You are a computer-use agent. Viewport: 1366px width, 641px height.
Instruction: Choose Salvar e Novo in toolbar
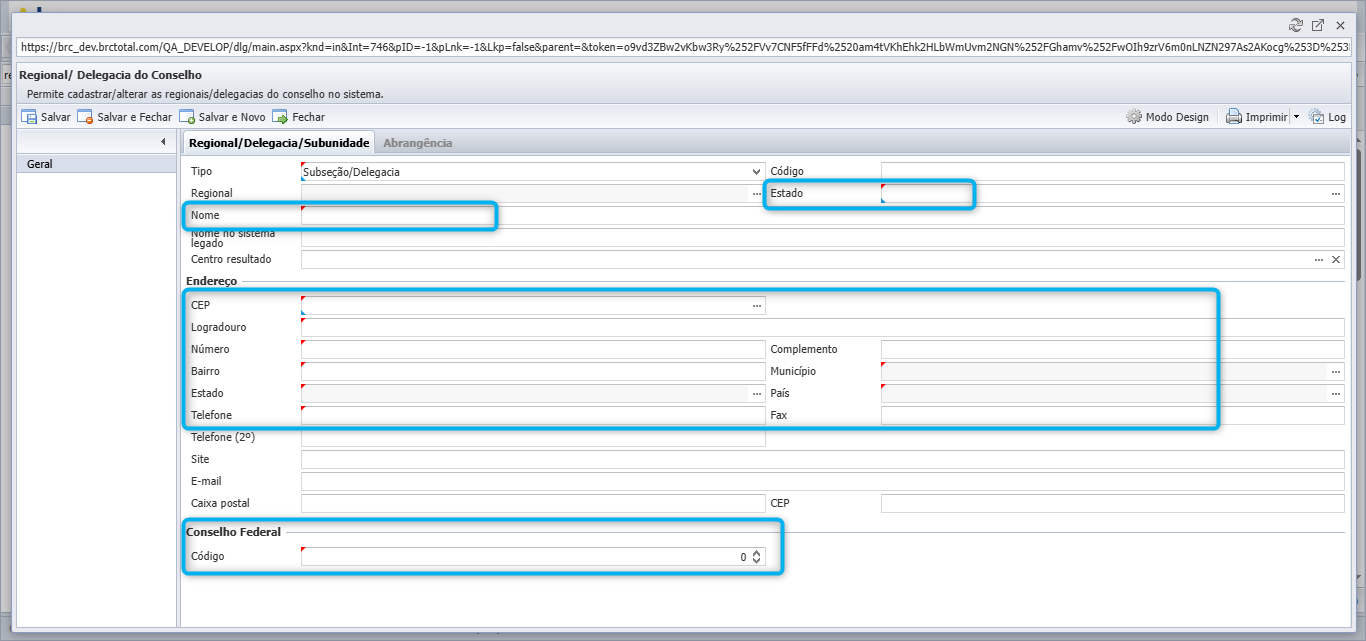coord(222,117)
